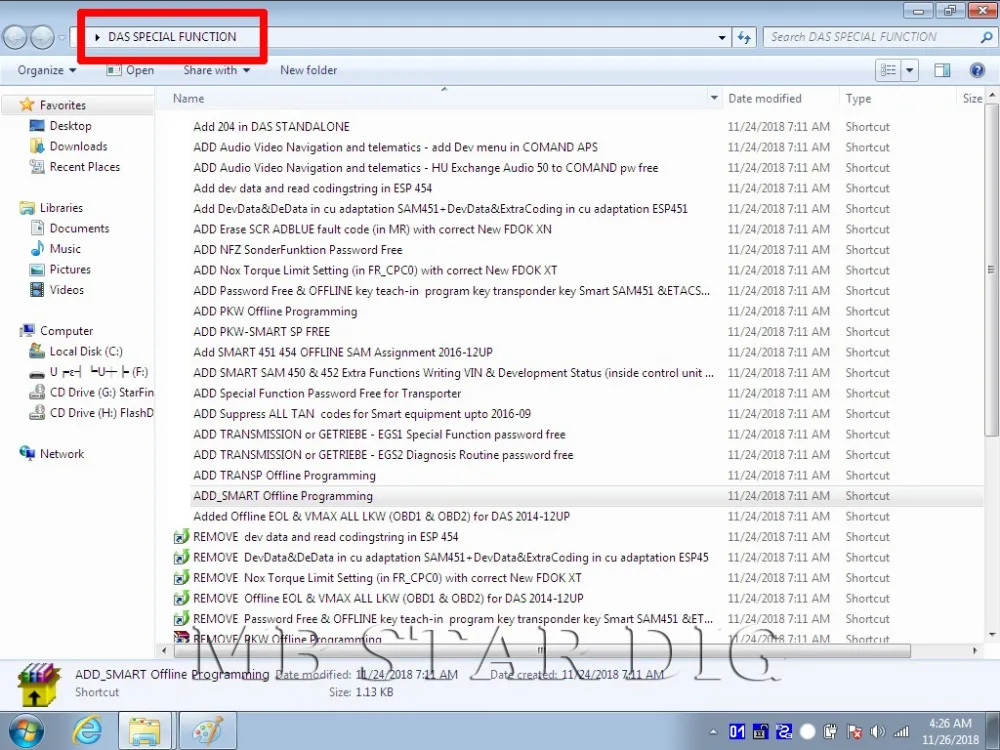
Task: Click the volume speaker tray icon
Action: pyautogui.click(x=877, y=732)
